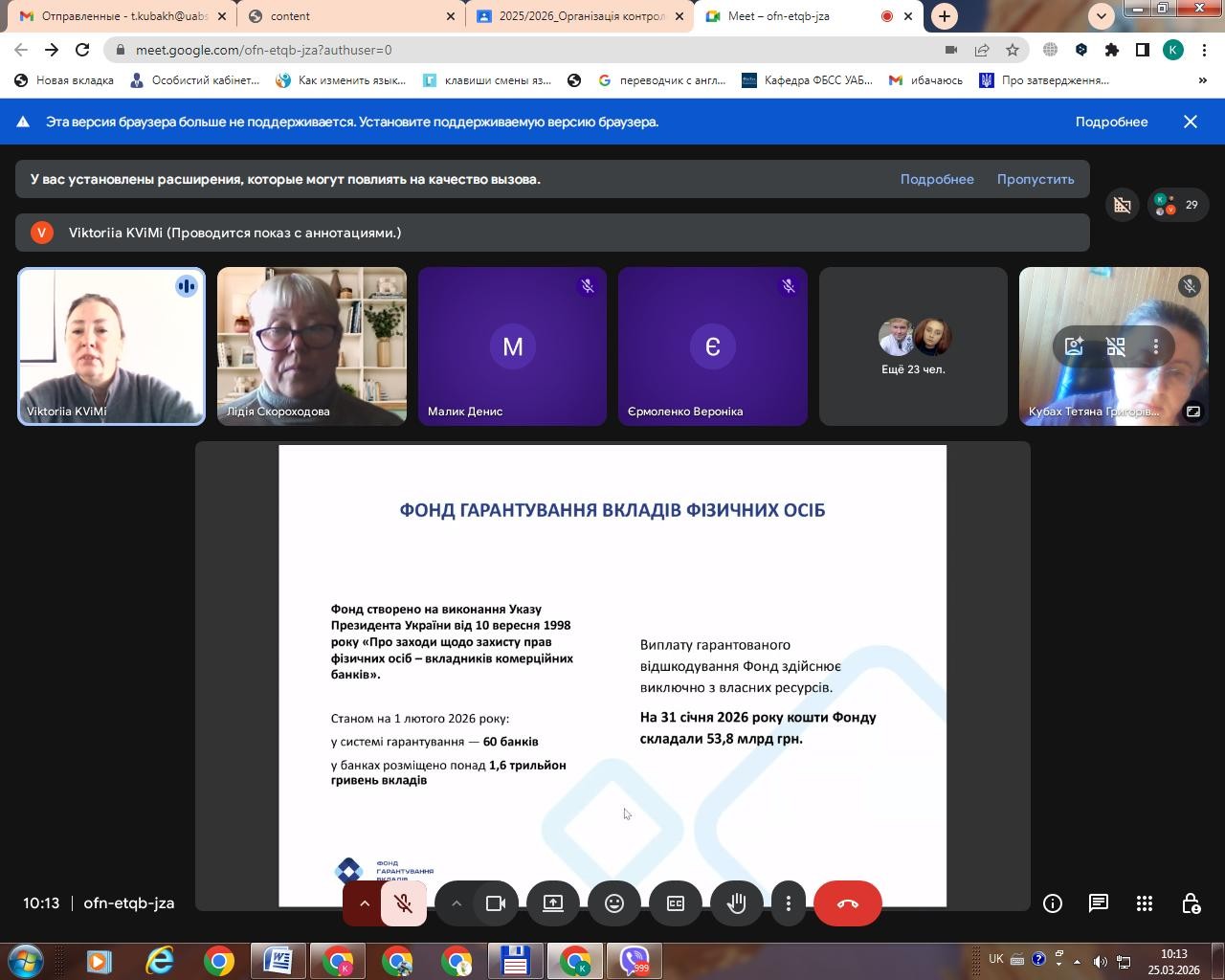Screen dimensions: 1225x980
Task: Expand video settings arrow beside camera
Action: tap(457, 903)
